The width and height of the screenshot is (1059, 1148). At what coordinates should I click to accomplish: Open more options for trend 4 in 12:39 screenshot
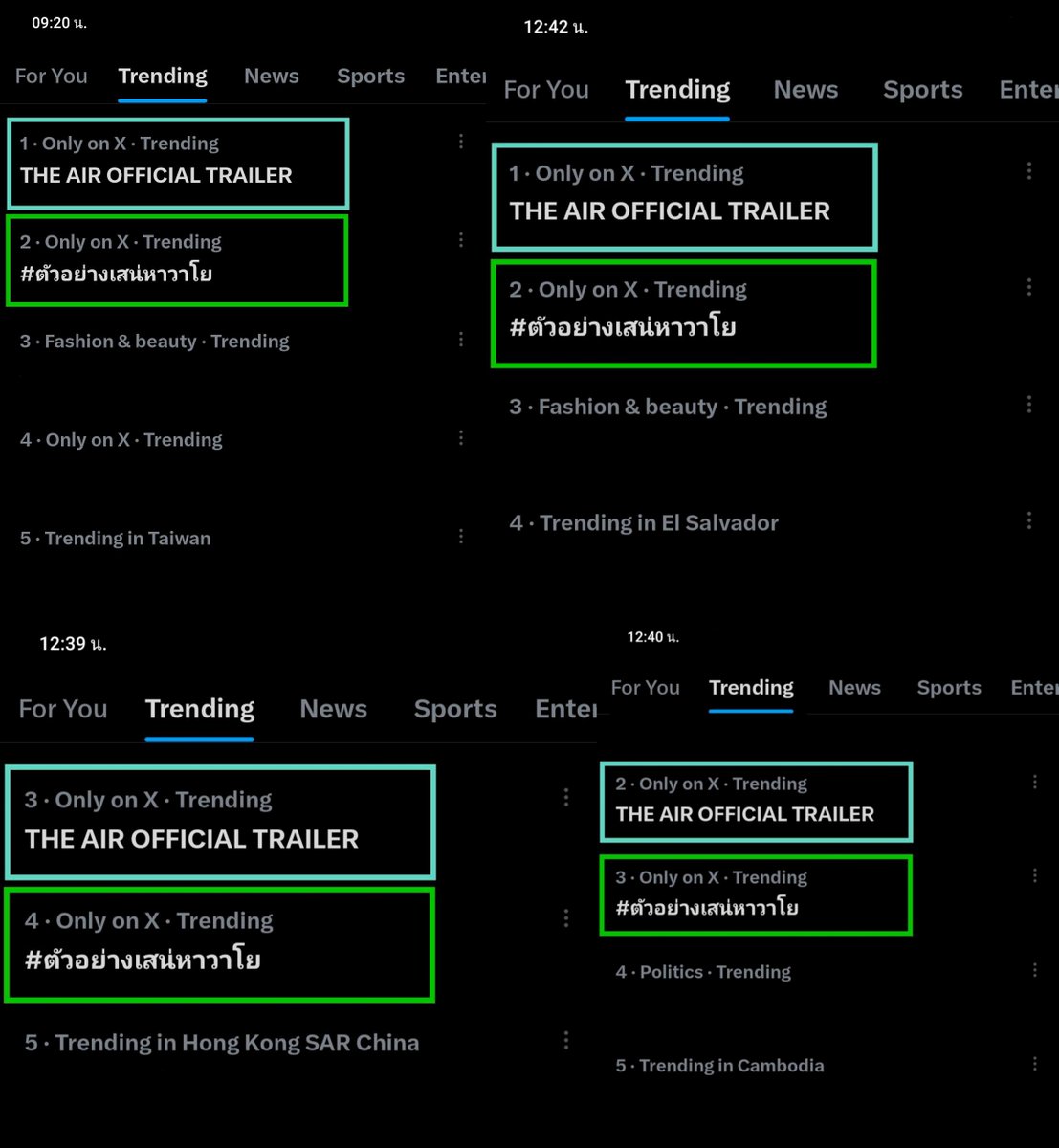click(x=566, y=918)
